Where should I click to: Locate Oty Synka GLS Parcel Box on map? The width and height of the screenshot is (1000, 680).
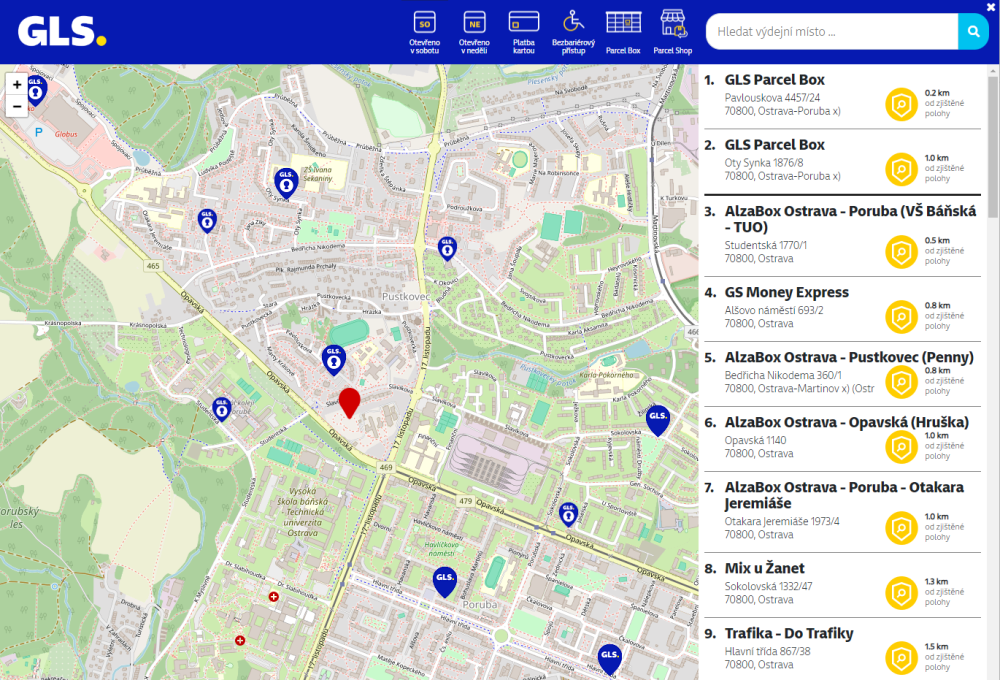click(901, 168)
